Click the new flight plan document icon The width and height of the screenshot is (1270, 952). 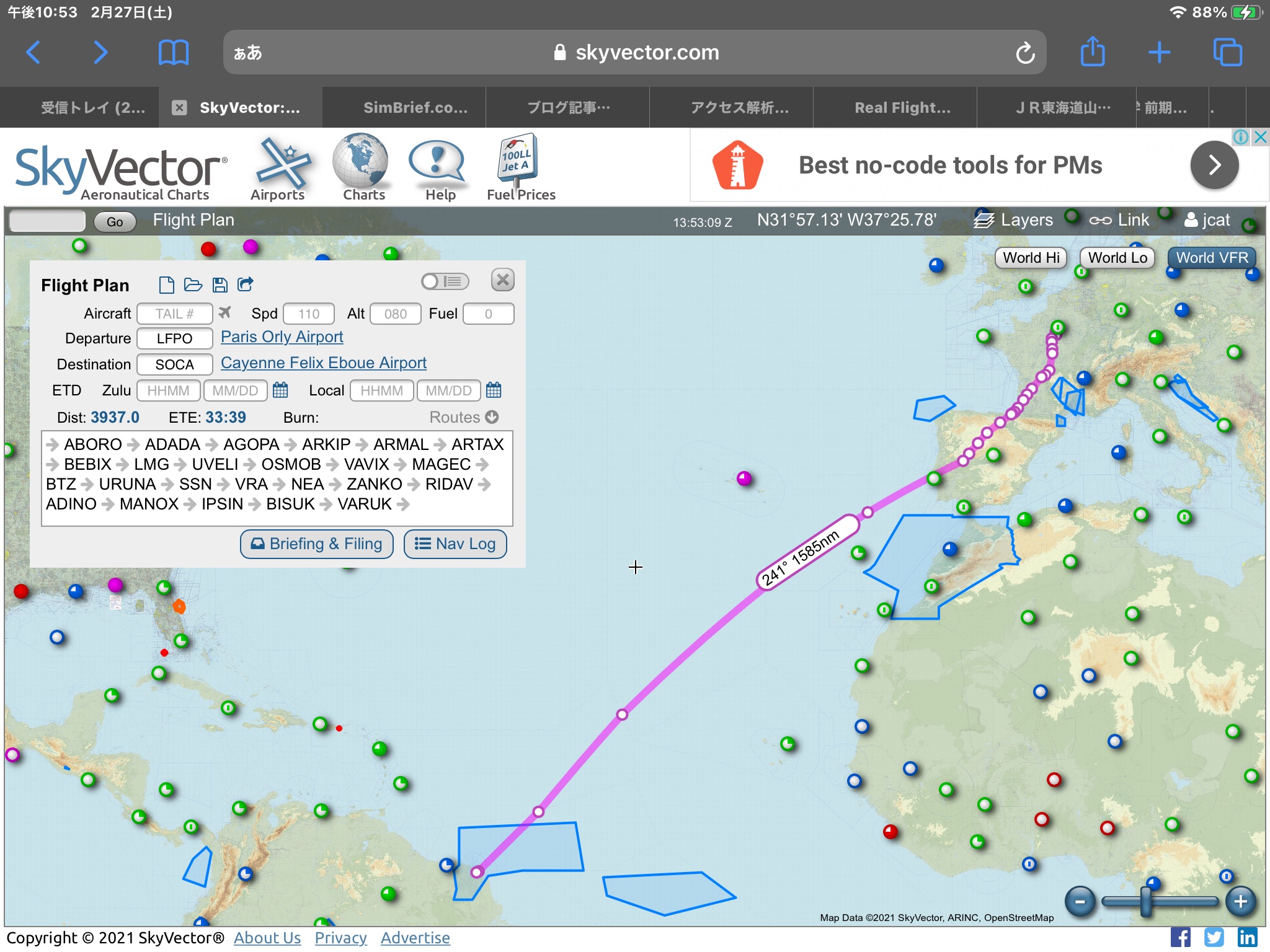click(x=166, y=284)
